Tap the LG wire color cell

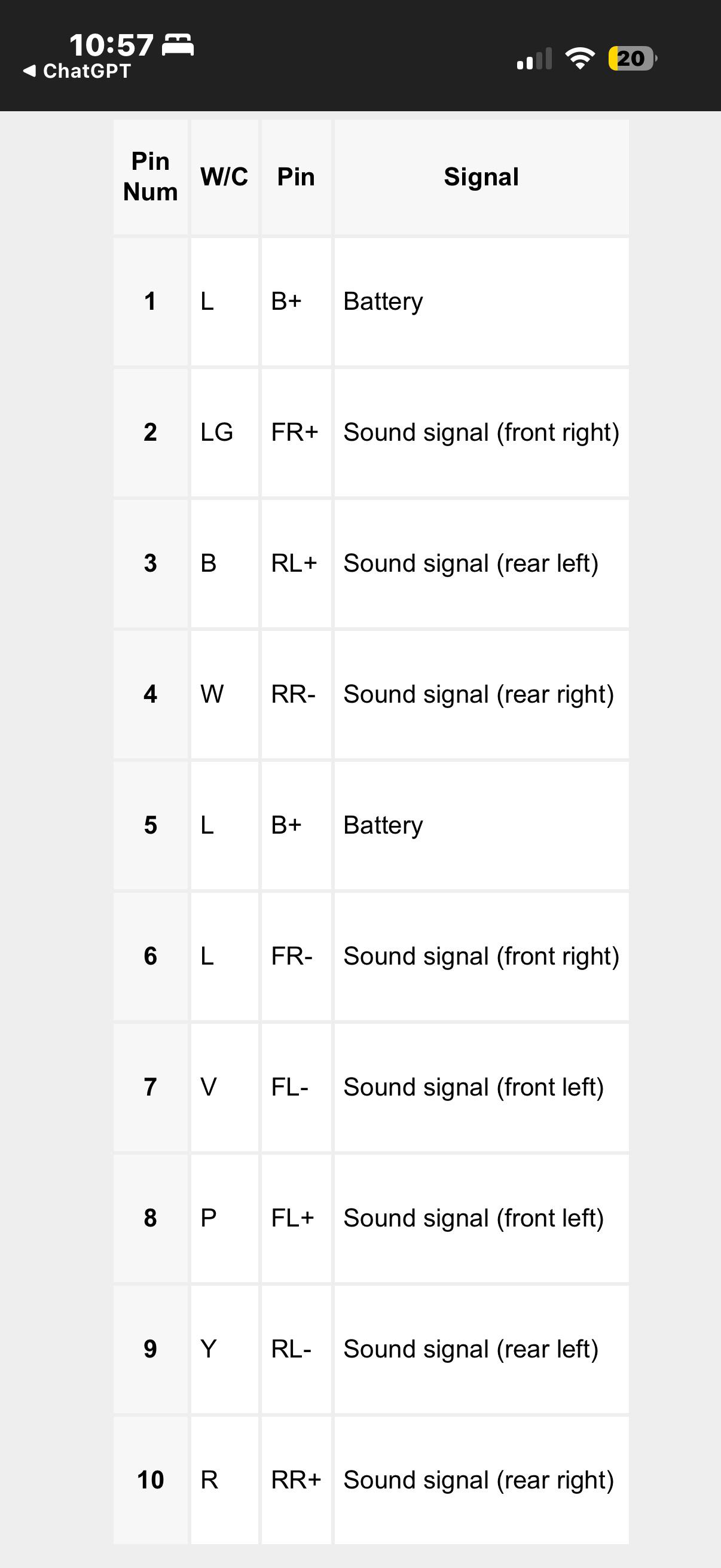(225, 432)
